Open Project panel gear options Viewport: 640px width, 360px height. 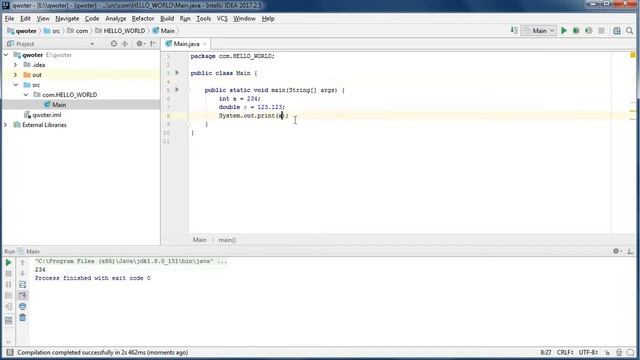pyautogui.click(x=140, y=44)
